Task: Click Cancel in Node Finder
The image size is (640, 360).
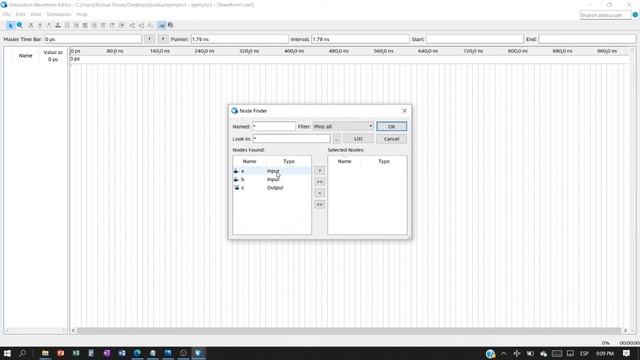Action: (x=391, y=139)
